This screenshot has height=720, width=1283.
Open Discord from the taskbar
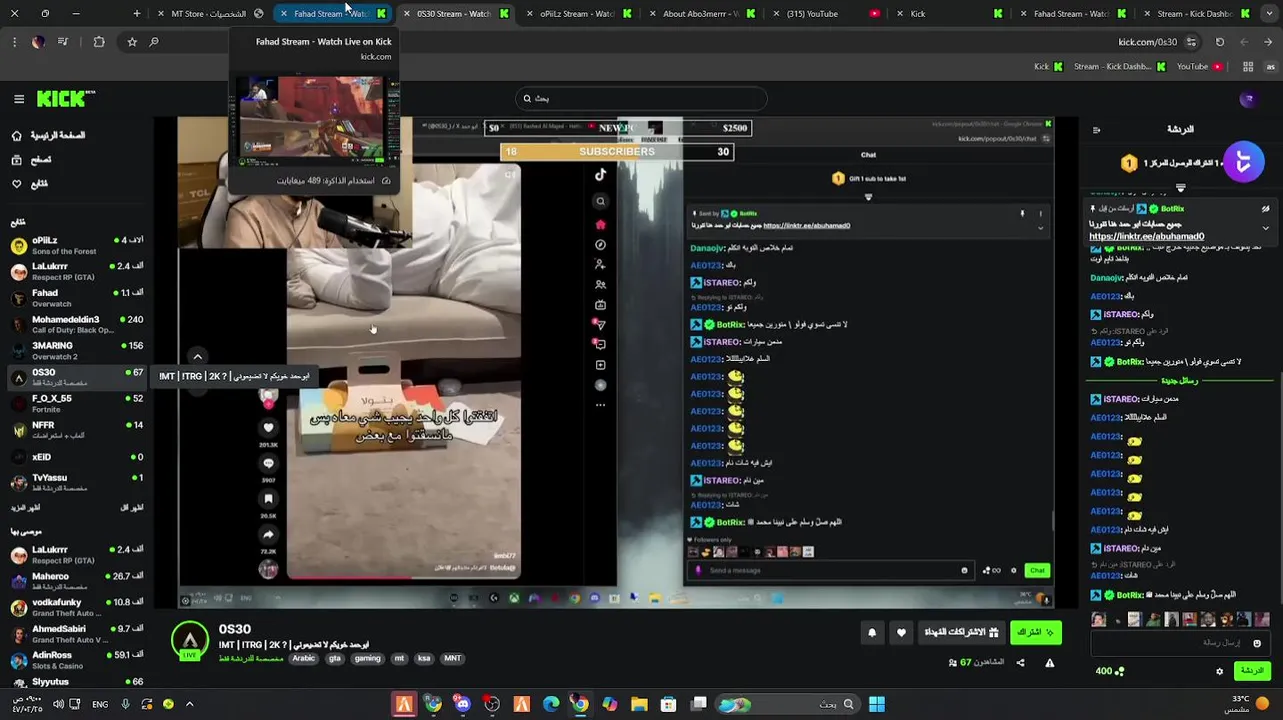pos(462,704)
